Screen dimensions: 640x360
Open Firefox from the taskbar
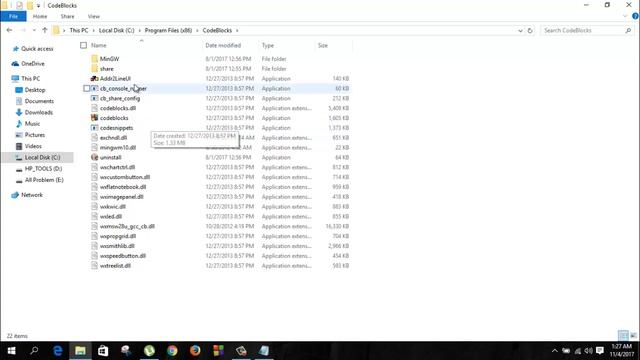[x=195, y=351]
